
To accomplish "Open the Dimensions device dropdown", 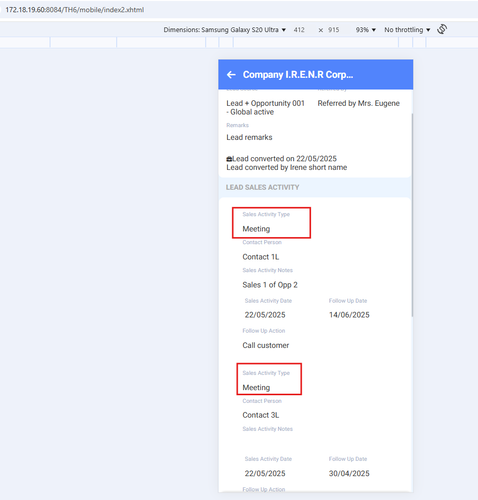I will click(x=225, y=30).
